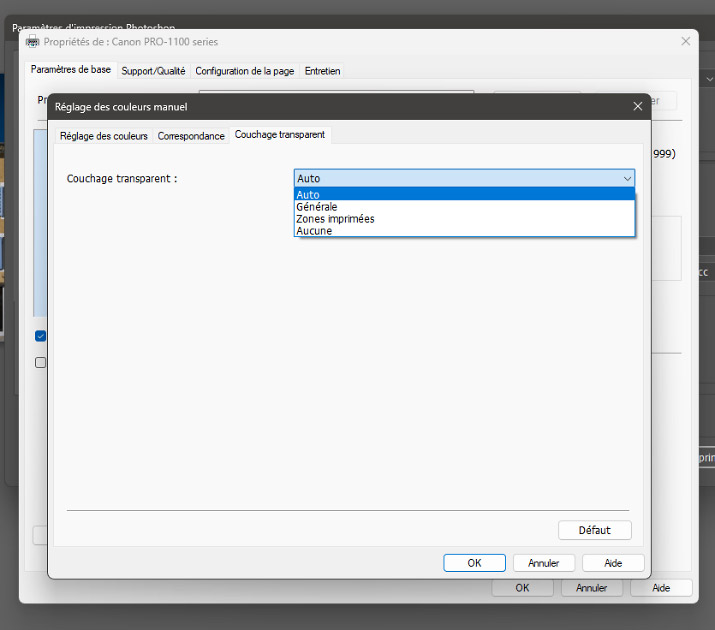
Task: Pick Zones imprimées in the dropdown list
Action: (x=335, y=219)
